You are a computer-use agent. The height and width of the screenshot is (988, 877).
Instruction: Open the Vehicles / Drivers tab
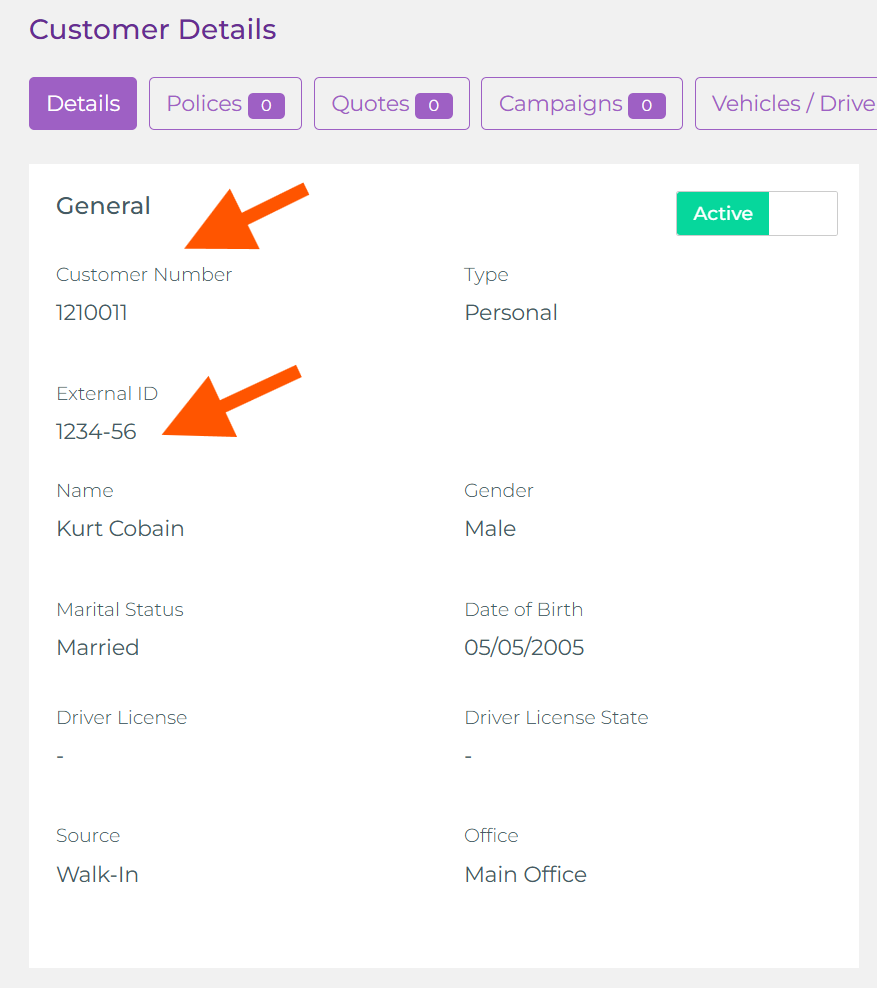[x=792, y=103]
